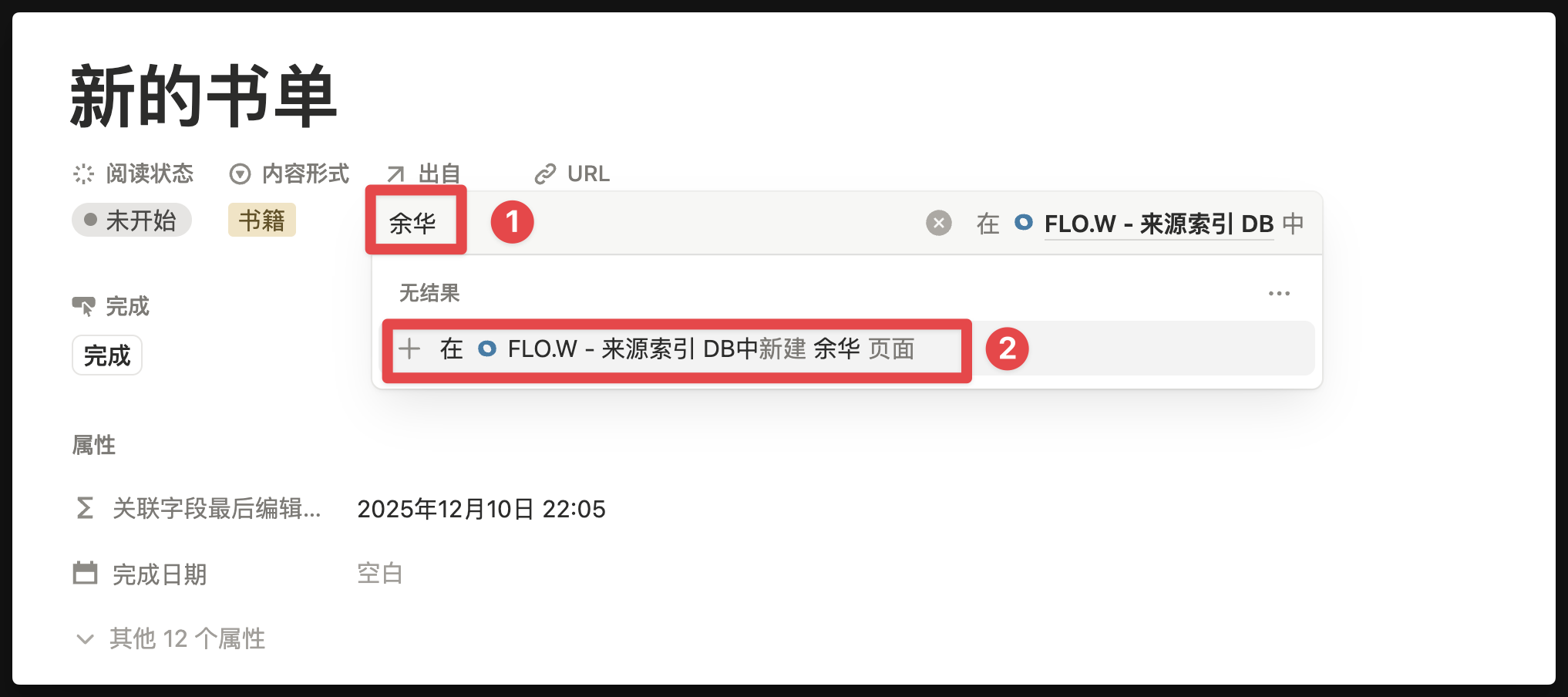
Task: Click the URL link property icon
Action: pyautogui.click(x=545, y=174)
